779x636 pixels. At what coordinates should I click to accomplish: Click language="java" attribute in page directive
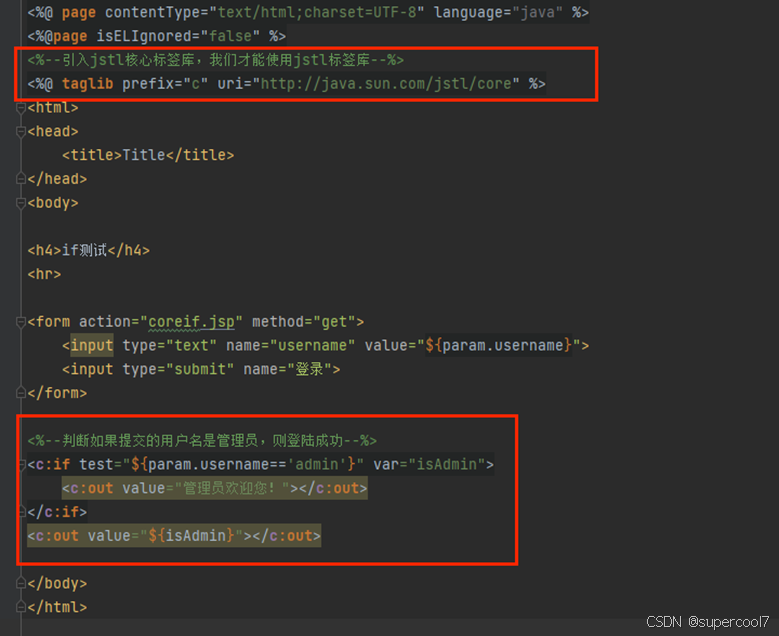(498, 12)
